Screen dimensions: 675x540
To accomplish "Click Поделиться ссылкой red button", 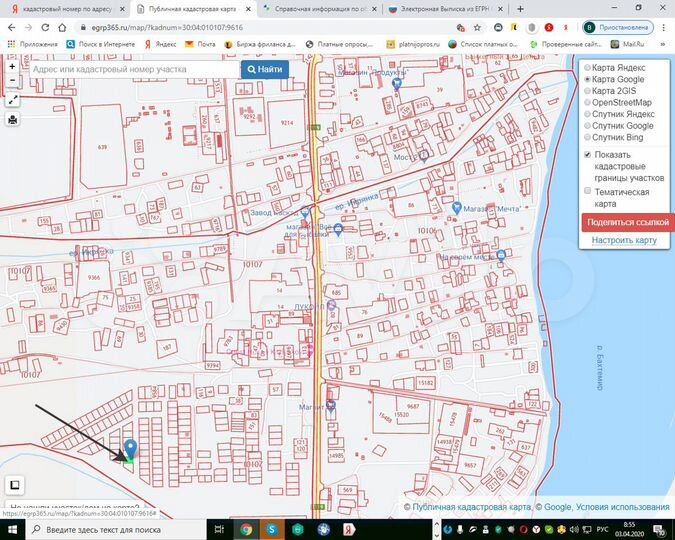I will pyautogui.click(x=627, y=223).
